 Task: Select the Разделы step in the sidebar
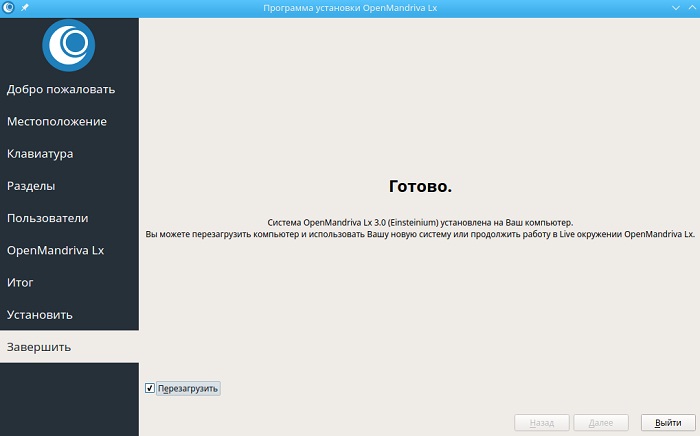coord(69,186)
